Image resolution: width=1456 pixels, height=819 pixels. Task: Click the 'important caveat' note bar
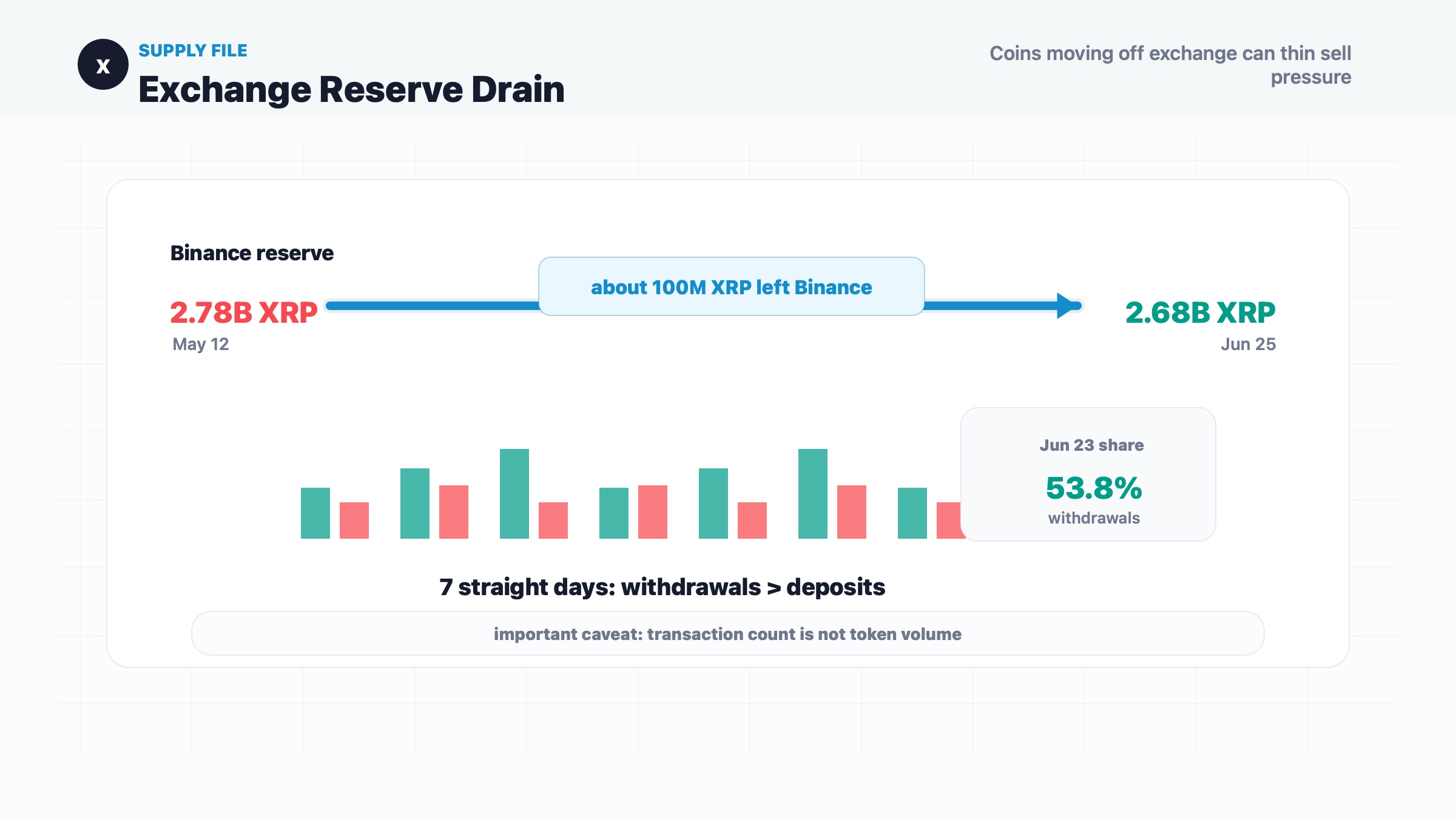[x=728, y=633]
